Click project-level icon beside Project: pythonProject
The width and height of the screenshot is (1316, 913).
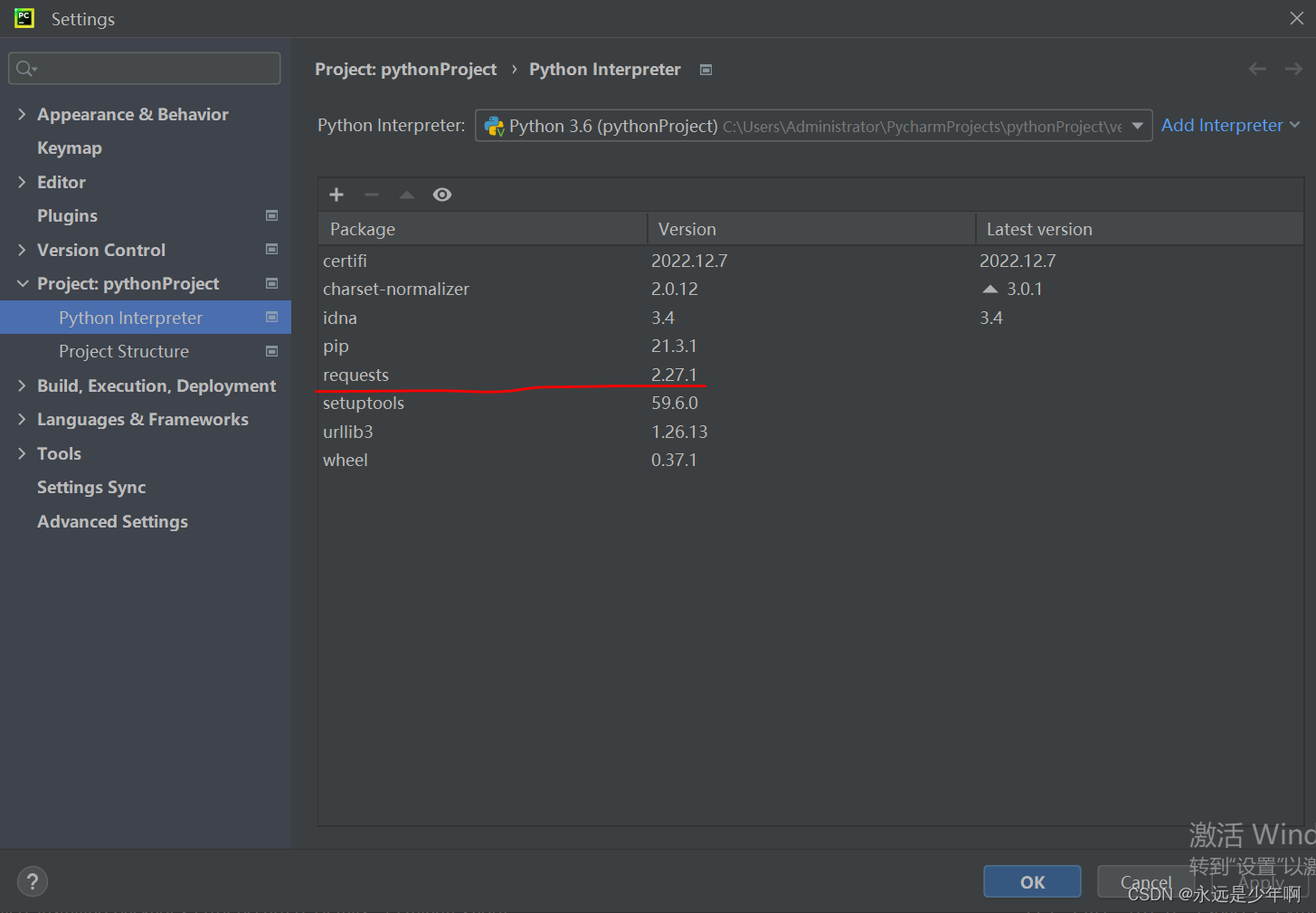coord(271,283)
